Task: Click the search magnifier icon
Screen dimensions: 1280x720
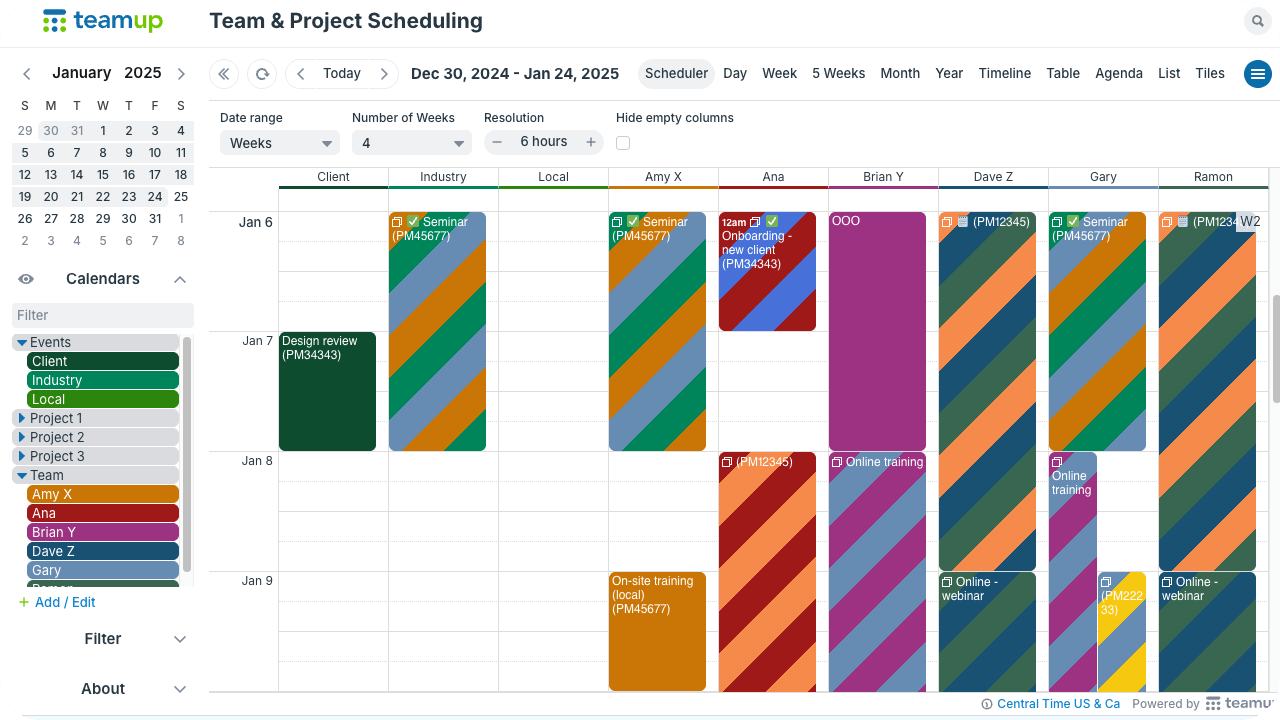Action: (x=1256, y=21)
